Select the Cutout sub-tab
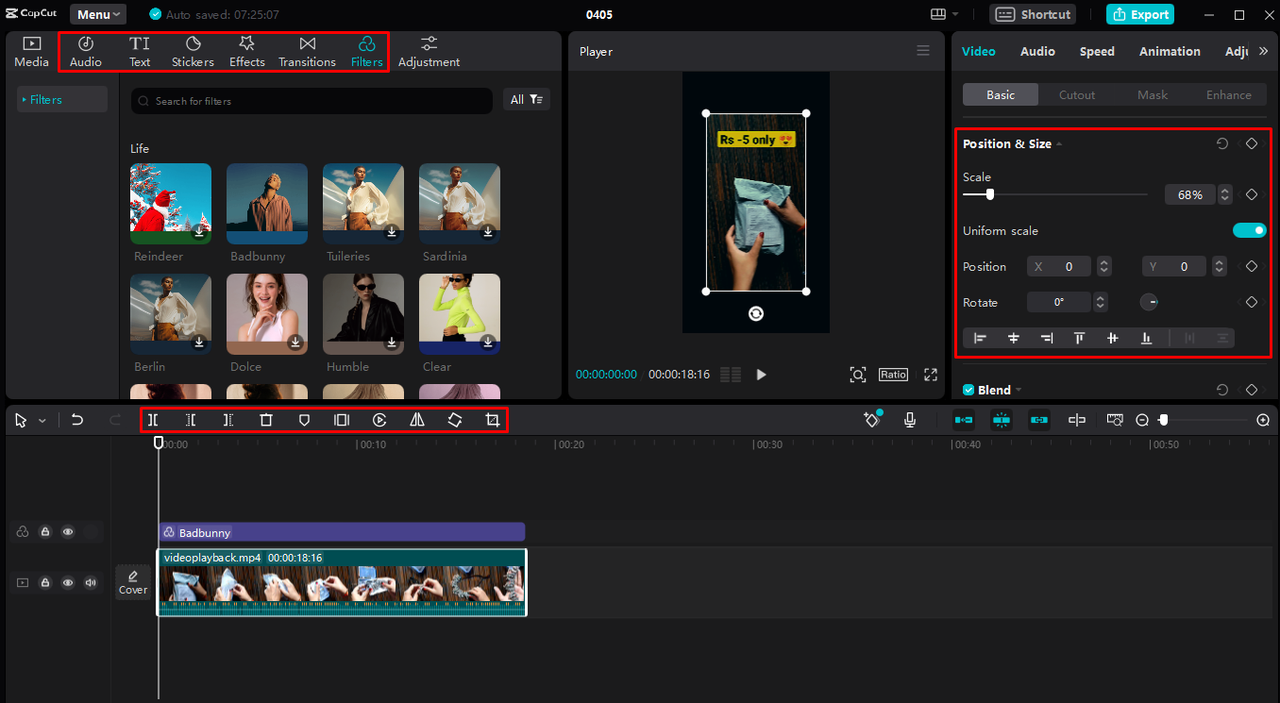Screen dimensions: 1280x703 click(1077, 95)
